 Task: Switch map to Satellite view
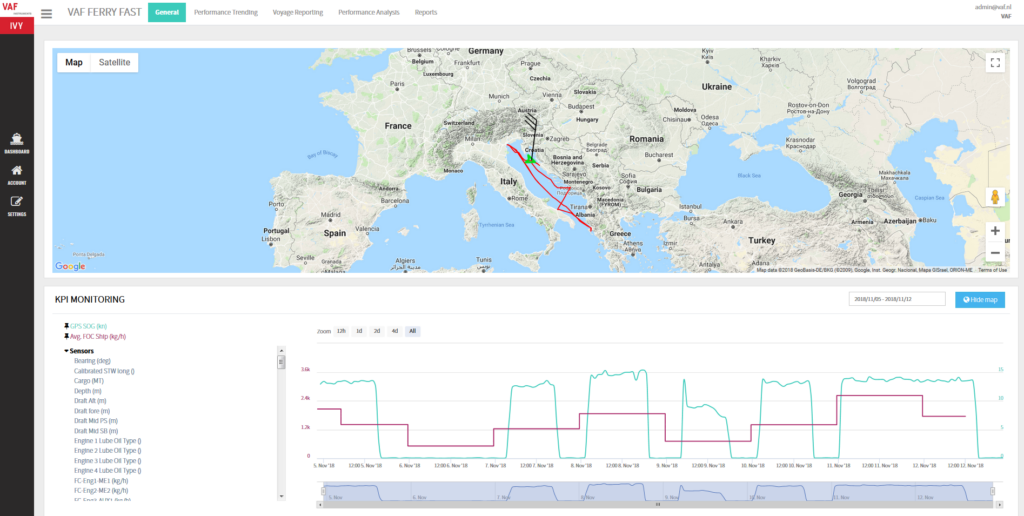114,62
